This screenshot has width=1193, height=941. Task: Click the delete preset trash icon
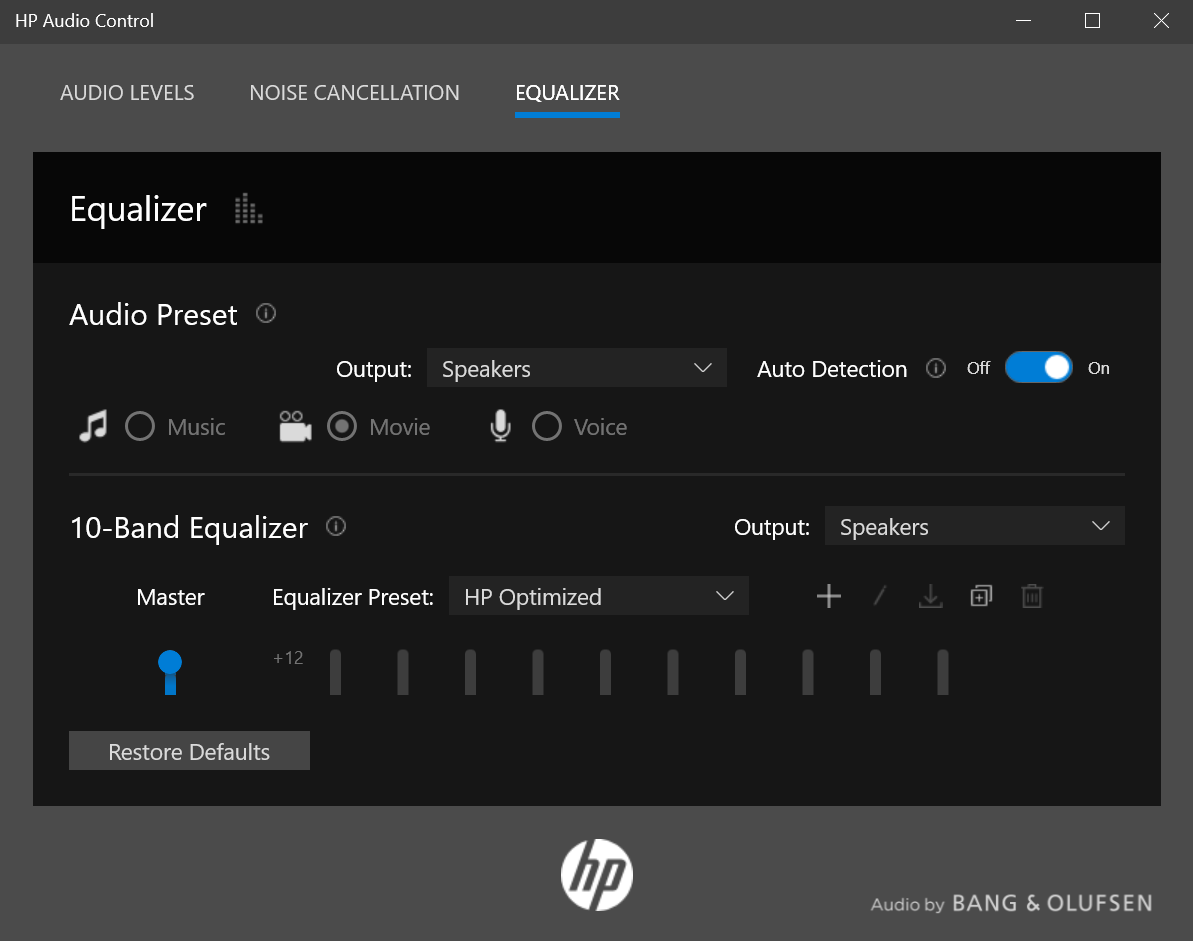click(1032, 597)
